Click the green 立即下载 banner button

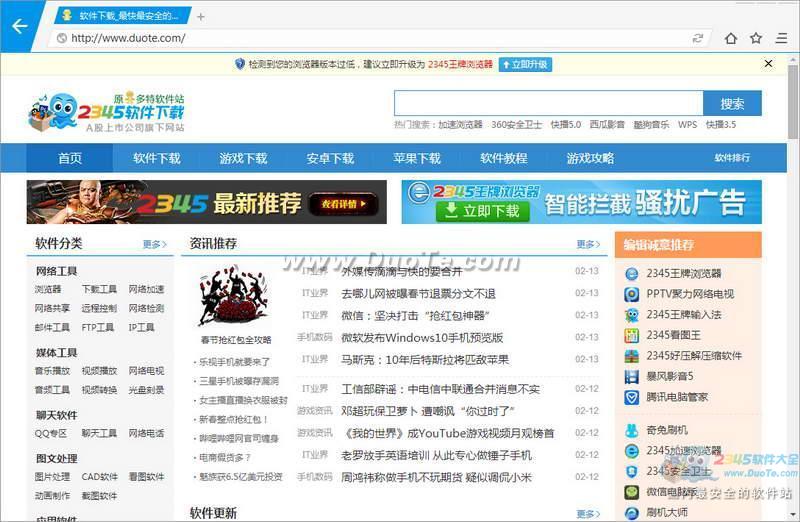point(483,211)
